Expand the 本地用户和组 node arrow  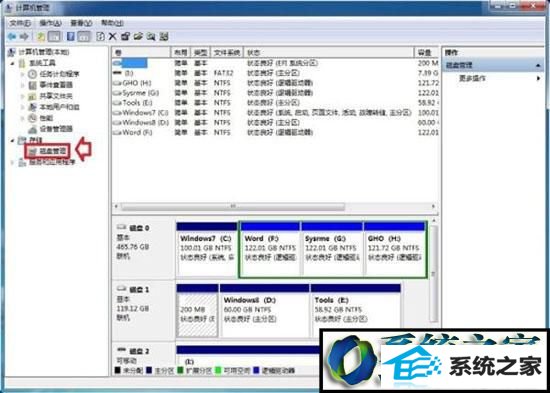(x=22, y=107)
